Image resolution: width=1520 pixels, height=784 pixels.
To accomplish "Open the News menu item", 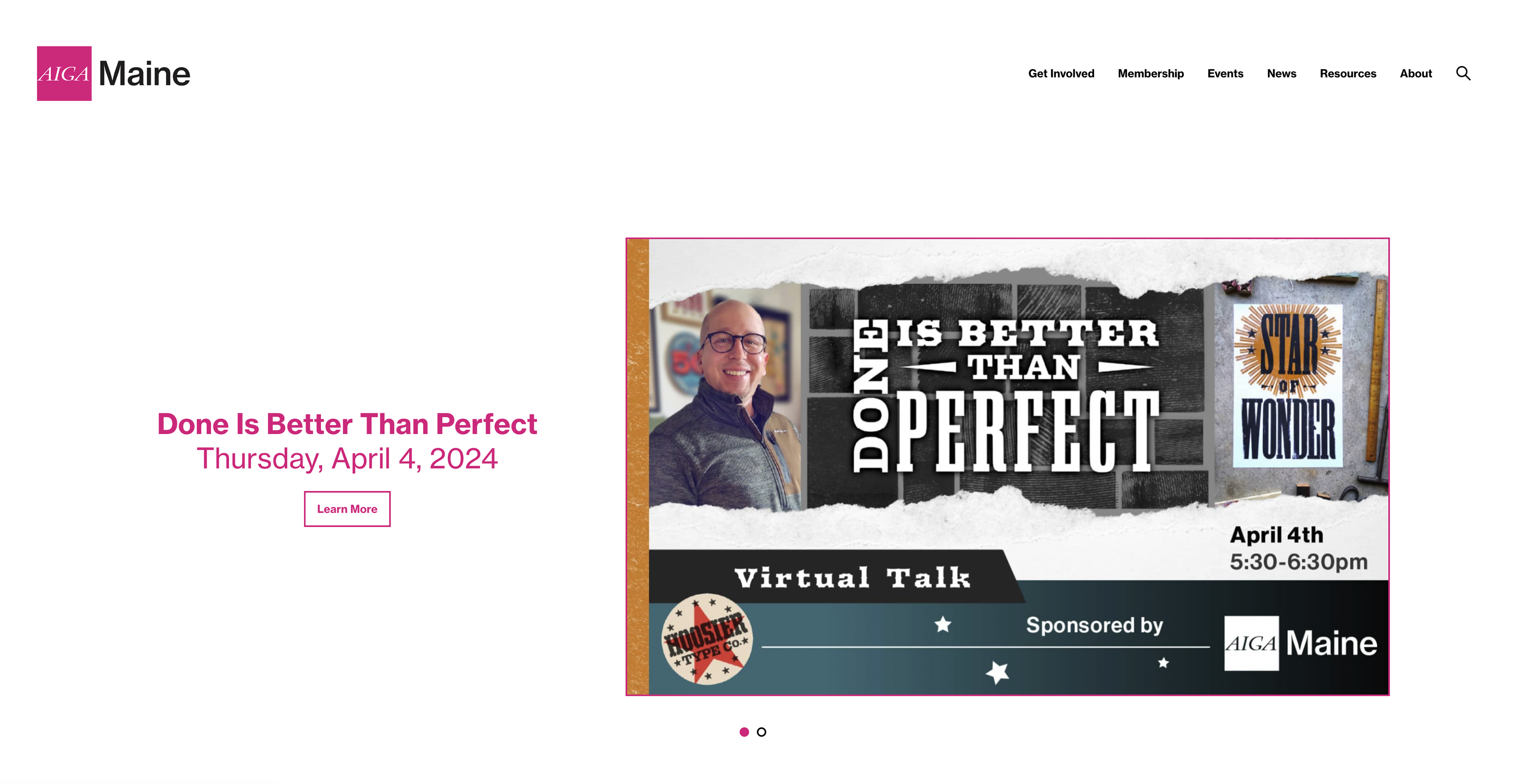I will pos(1281,74).
